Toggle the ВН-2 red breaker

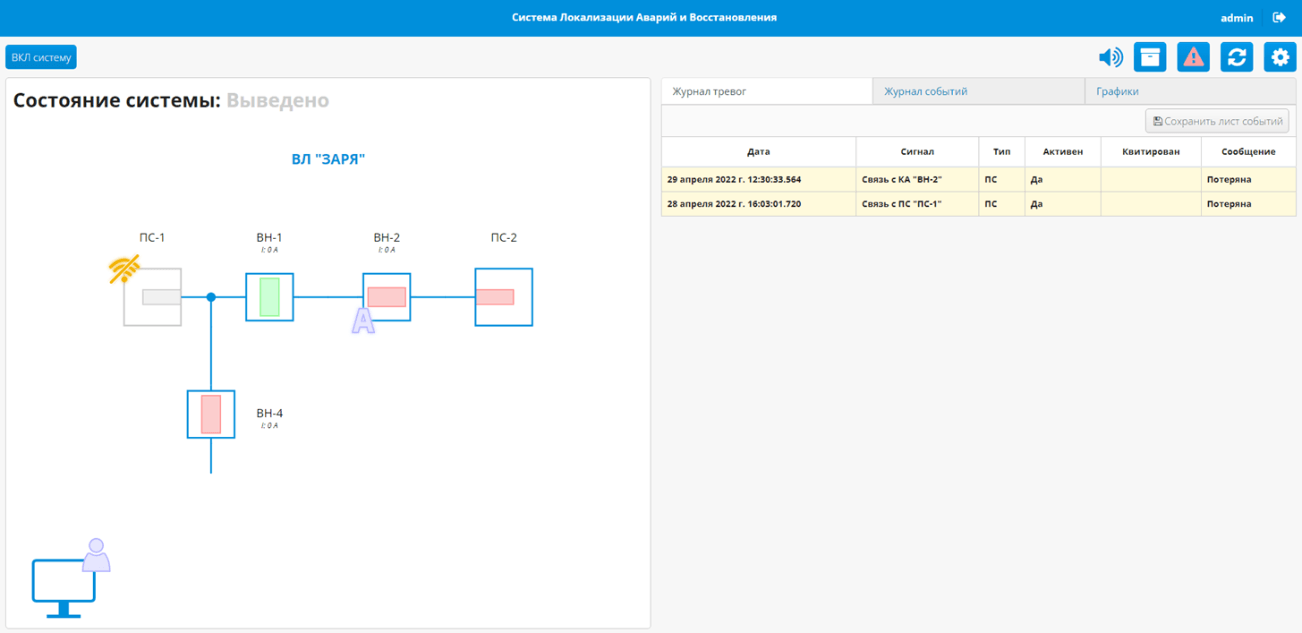pos(387,297)
